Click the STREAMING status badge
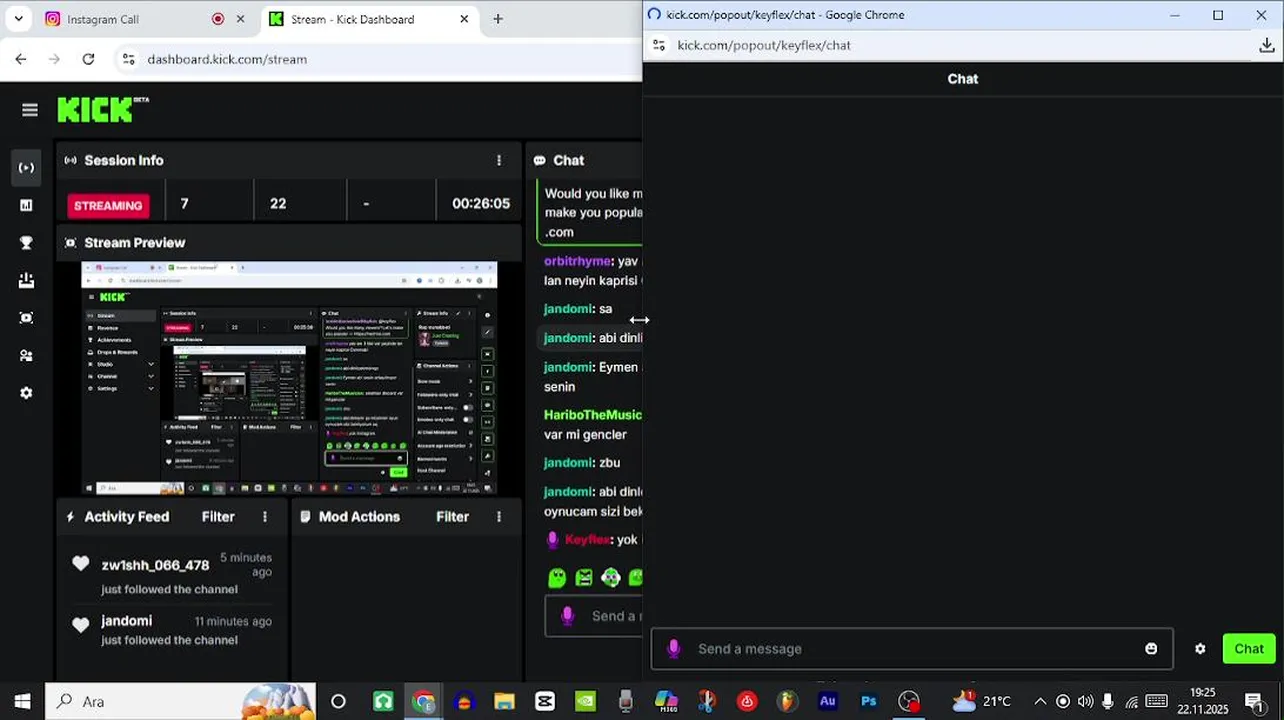The width and height of the screenshot is (1284, 720). [108, 205]
